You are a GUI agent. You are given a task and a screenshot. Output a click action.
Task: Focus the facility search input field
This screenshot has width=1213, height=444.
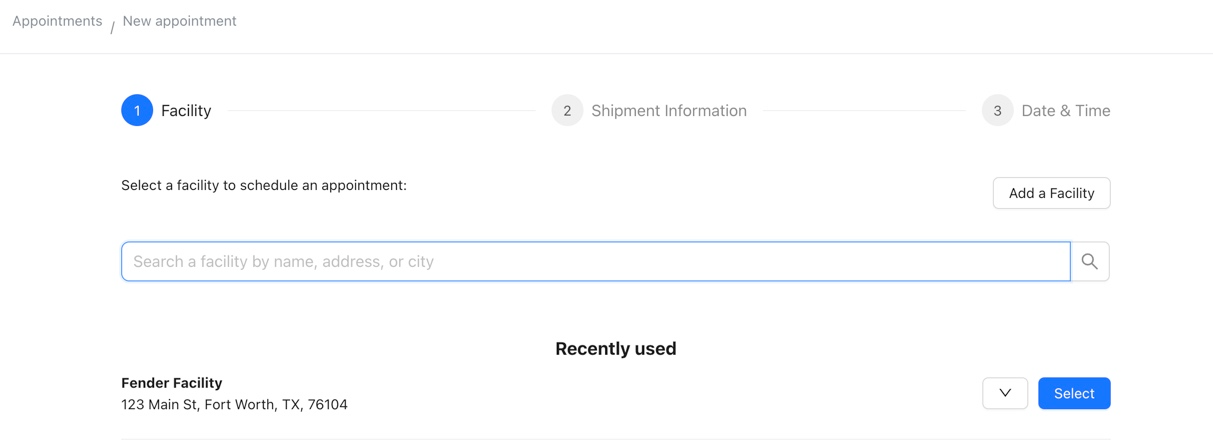click(x=596, y=261)
